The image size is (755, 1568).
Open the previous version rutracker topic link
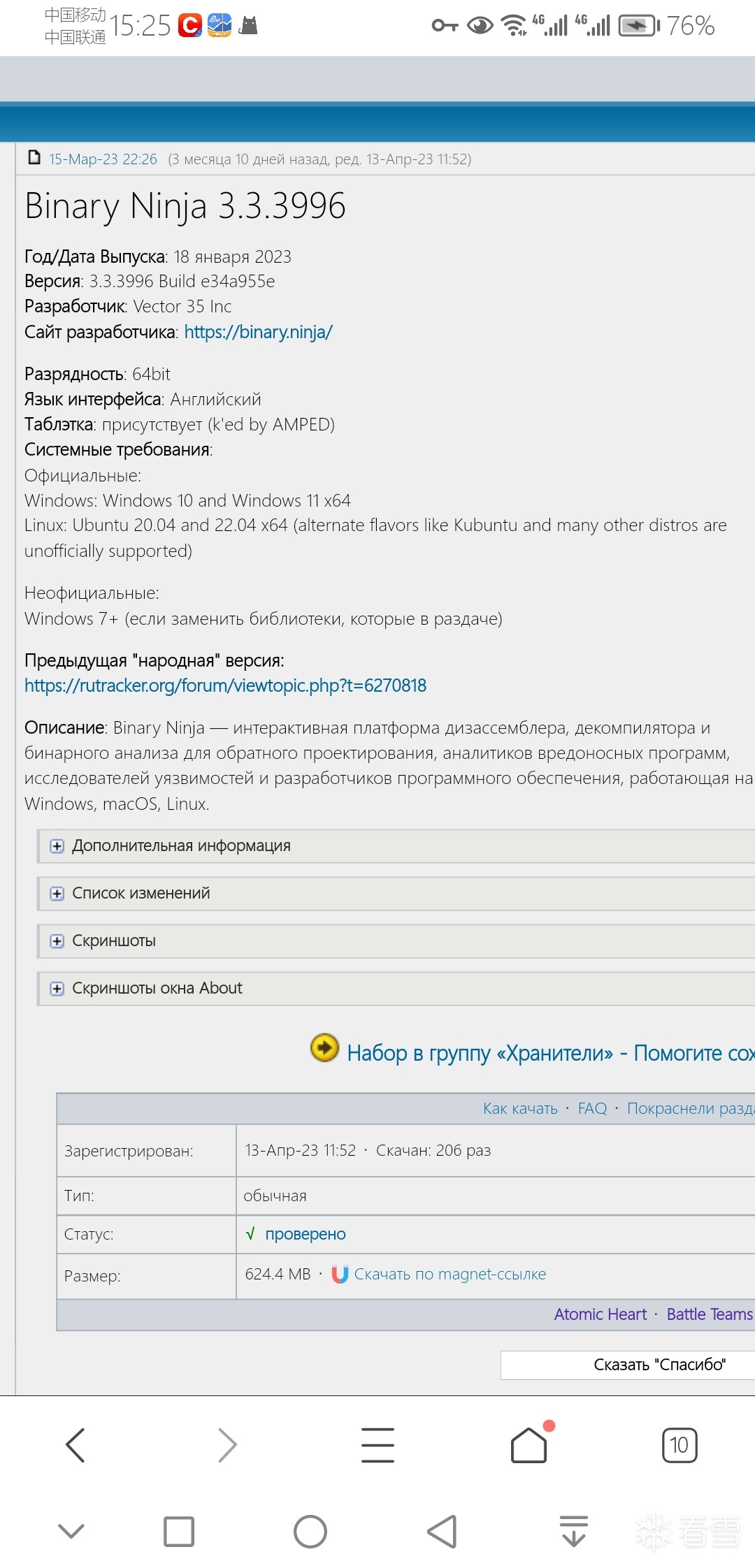tap(225, 685)
